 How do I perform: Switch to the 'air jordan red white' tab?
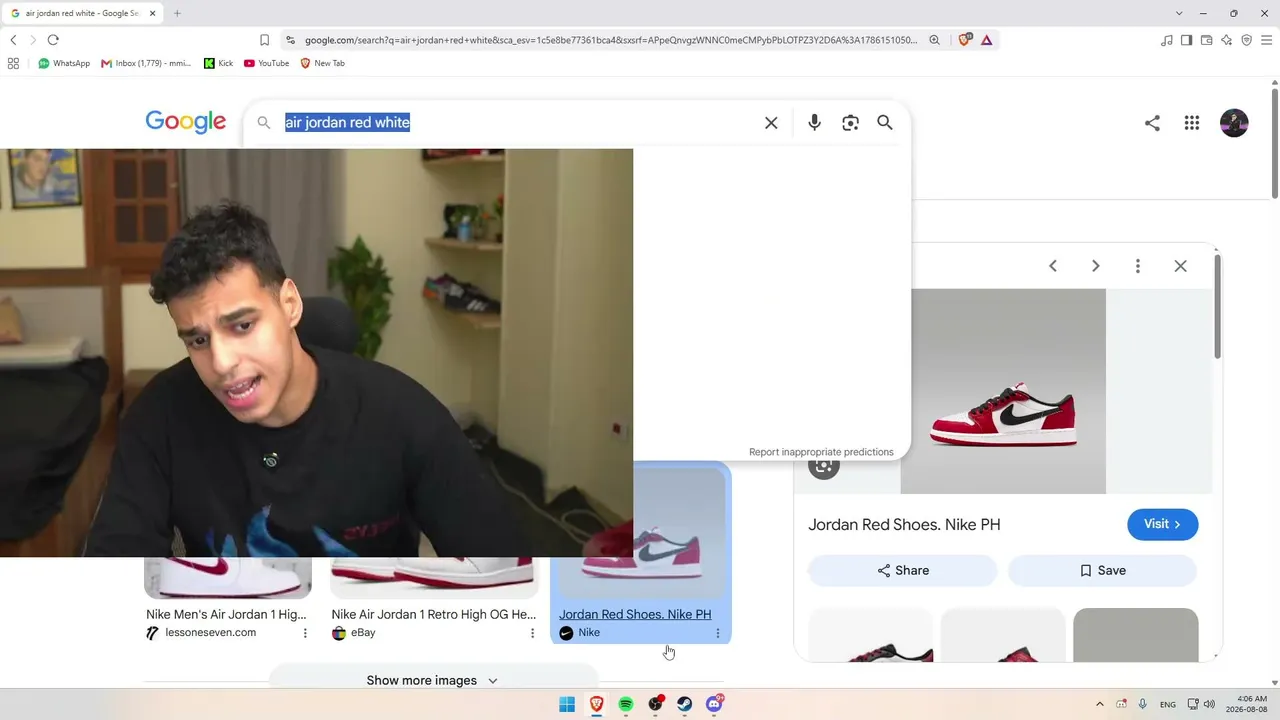(x=80, y=13)
